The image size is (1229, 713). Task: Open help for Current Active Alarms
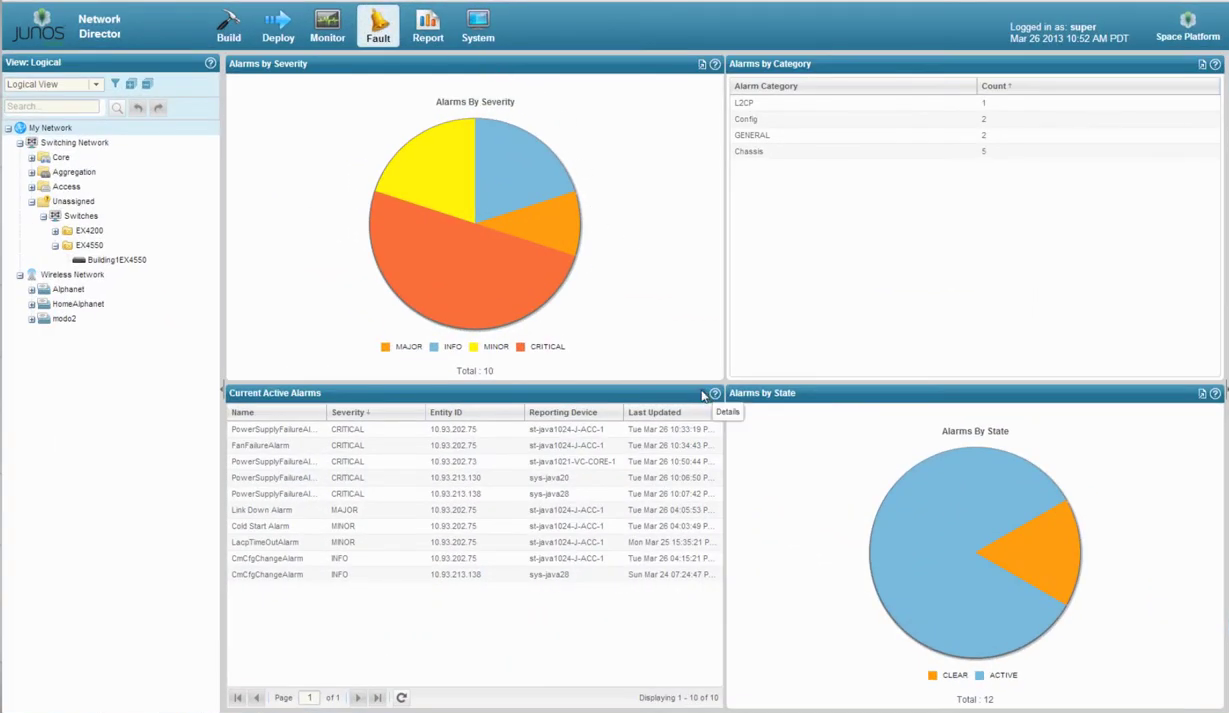pyautogui.click(x=715, y=393)
